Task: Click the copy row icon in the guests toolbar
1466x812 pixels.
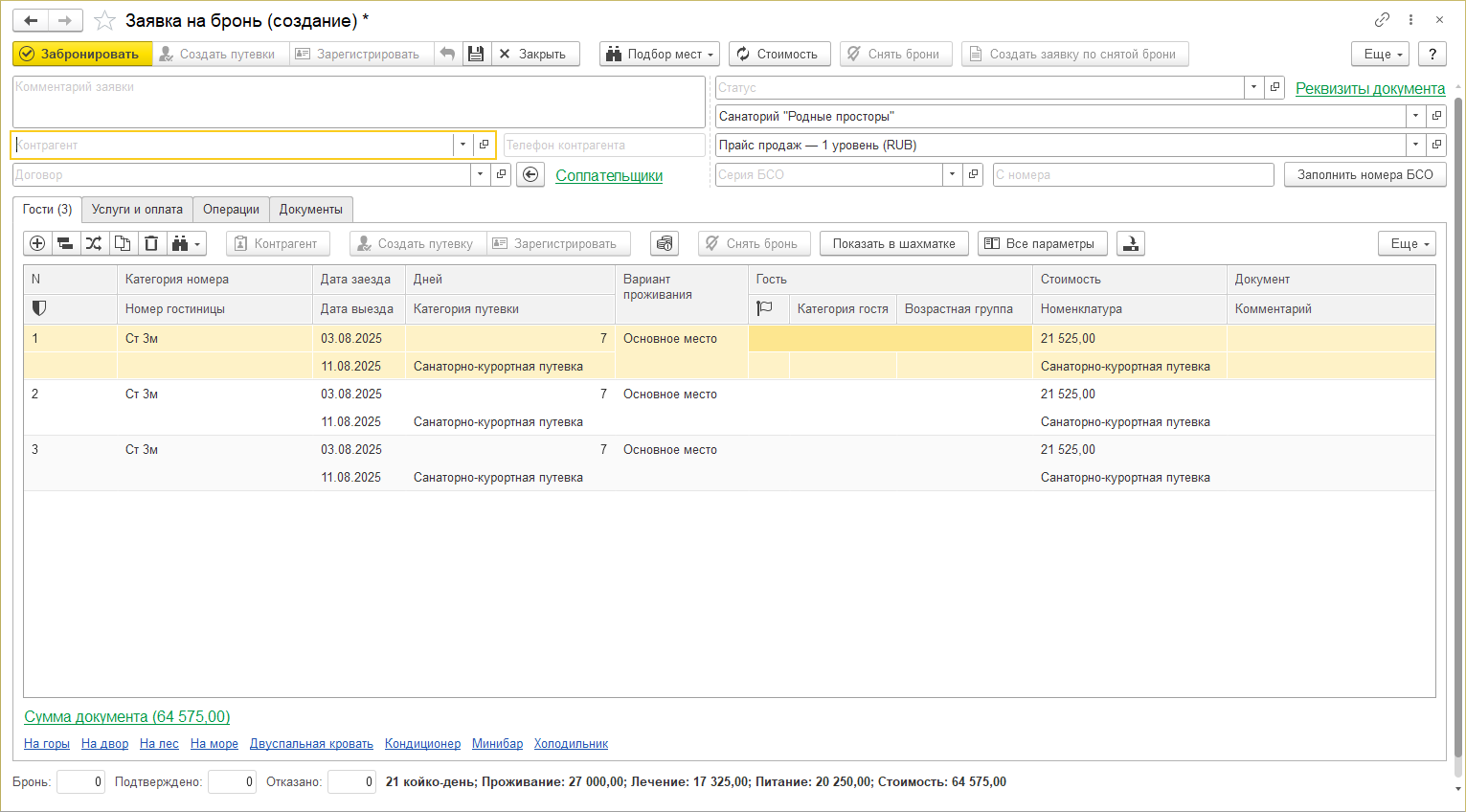Action: (123, 244)
